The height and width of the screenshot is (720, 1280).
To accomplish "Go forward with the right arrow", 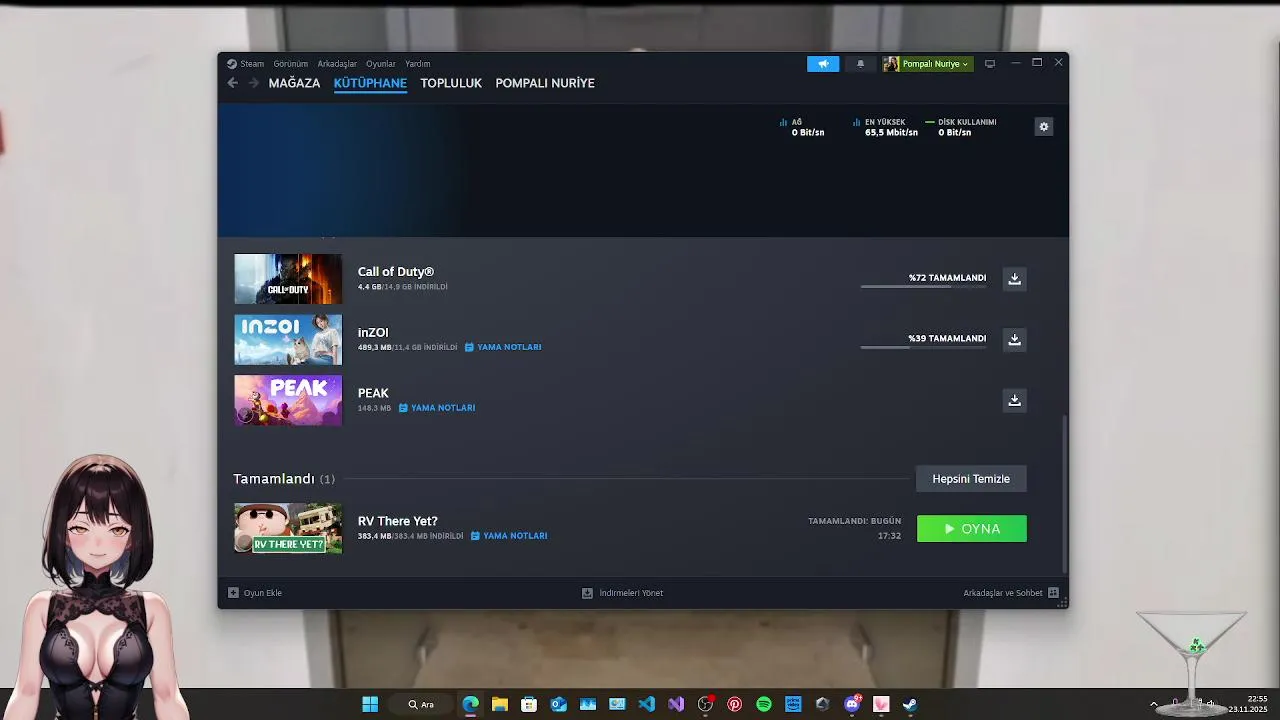I will (x=253, y=83).
